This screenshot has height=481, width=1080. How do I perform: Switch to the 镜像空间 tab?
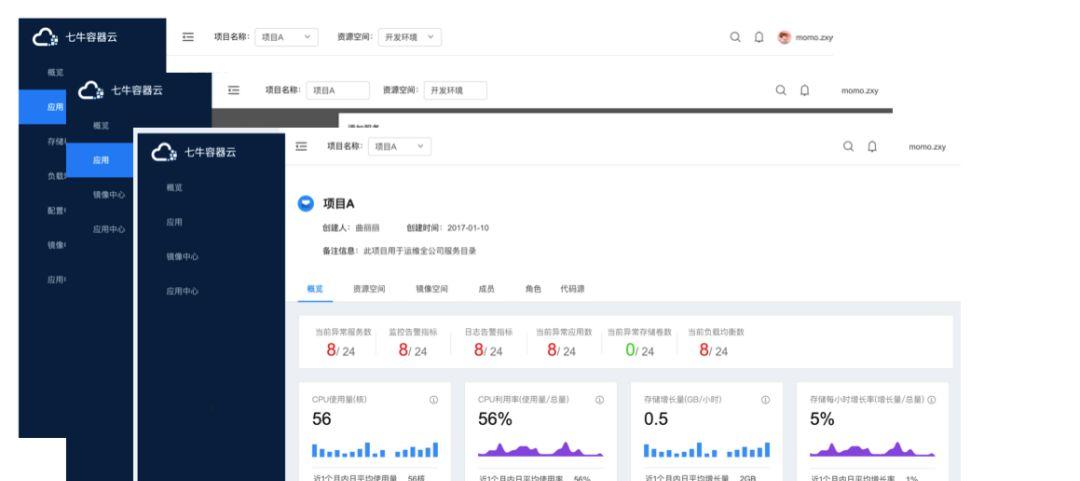coord(432,289)
